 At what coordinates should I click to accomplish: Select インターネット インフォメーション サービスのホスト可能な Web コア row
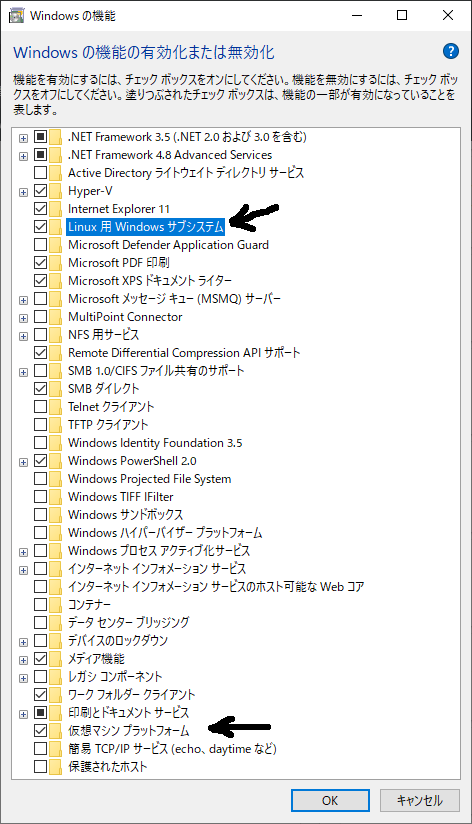coord(216,586)
